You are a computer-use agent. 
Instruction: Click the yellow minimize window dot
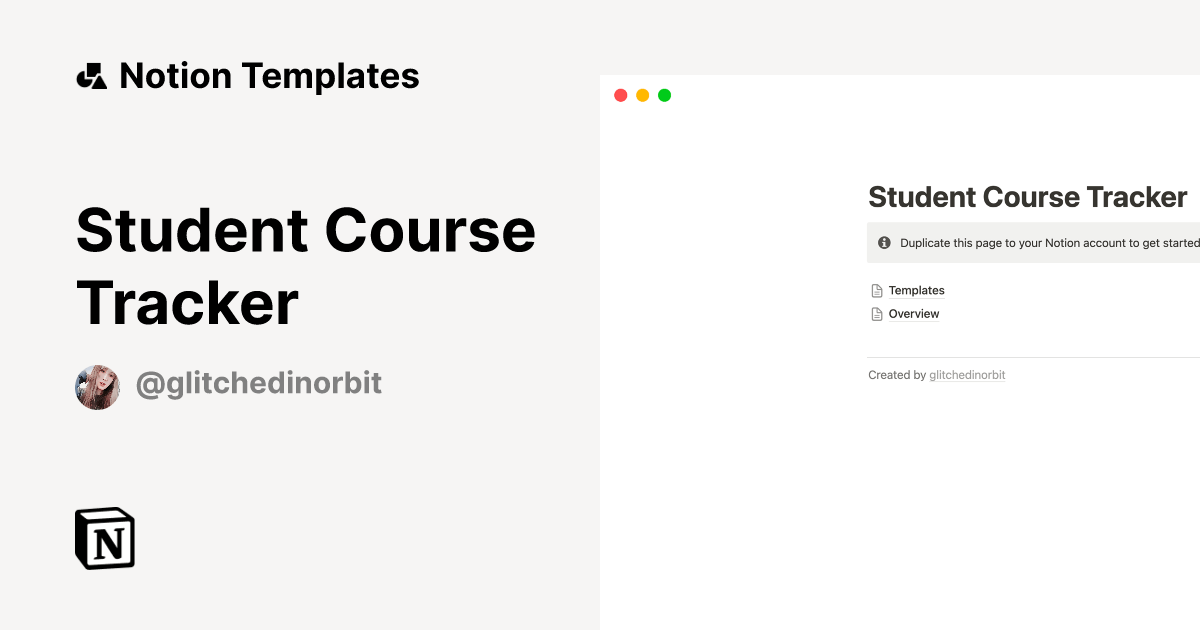click(x=642, y=95)
